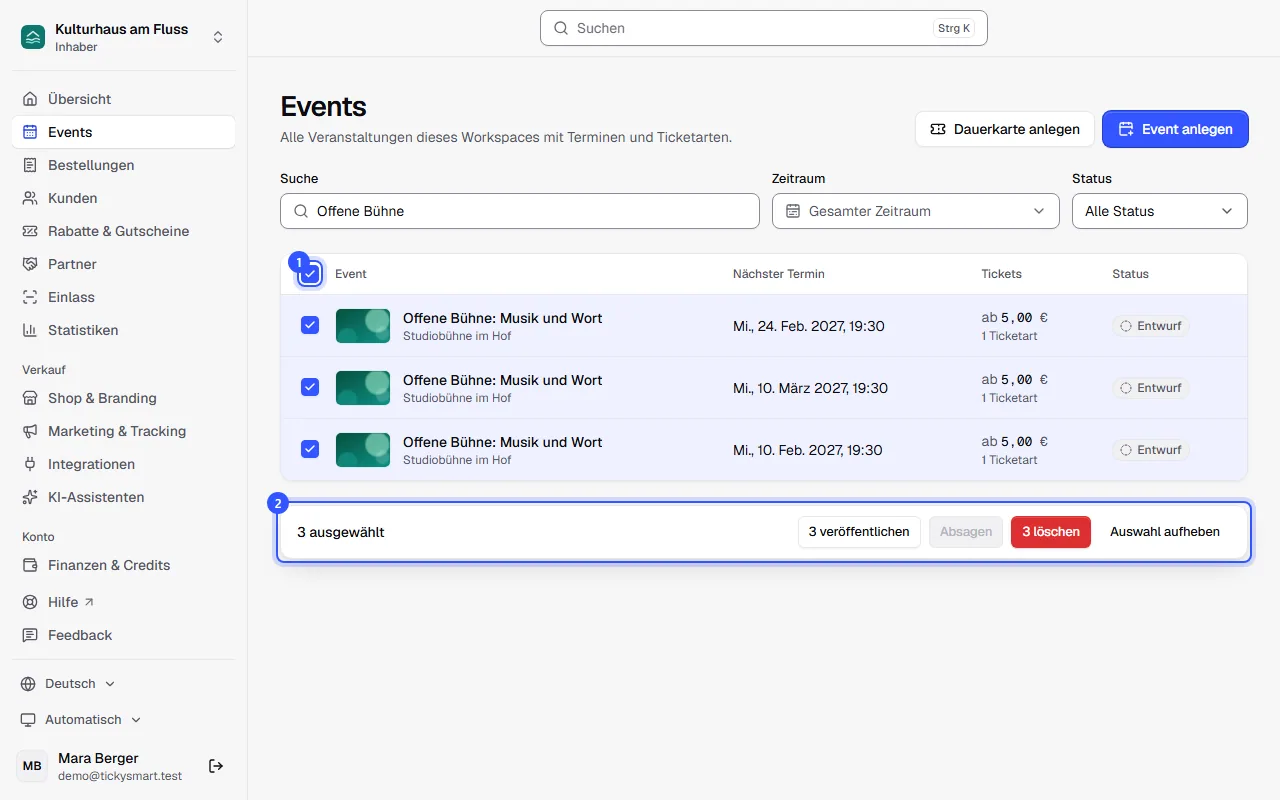Click the Einlass scan icon
Image resolution: width=1280 pixels, height=800 pixels.
pyautogui.click(x=30, y=297)
